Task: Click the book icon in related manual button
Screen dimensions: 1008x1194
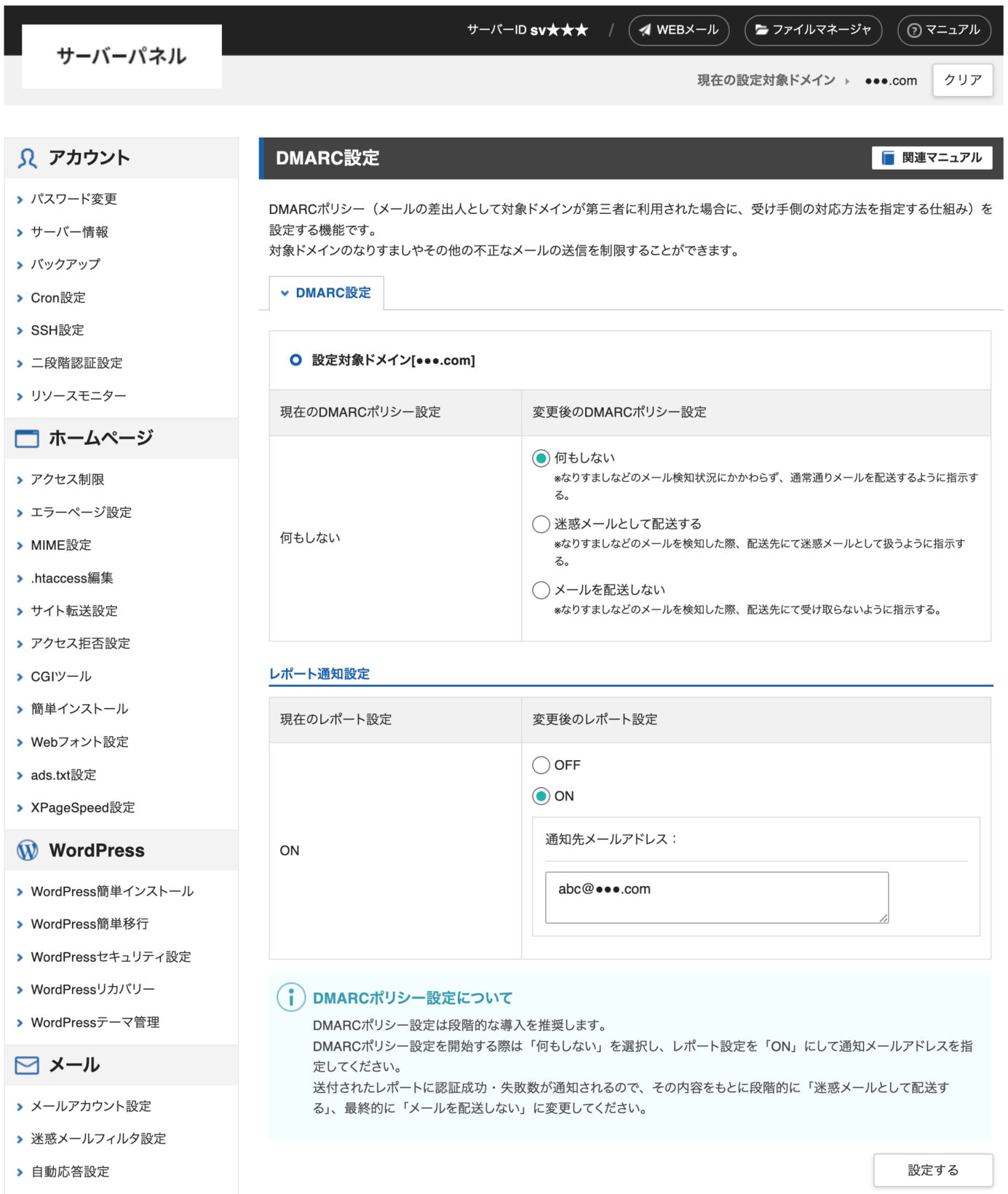Action: click(x=888, y=158)
